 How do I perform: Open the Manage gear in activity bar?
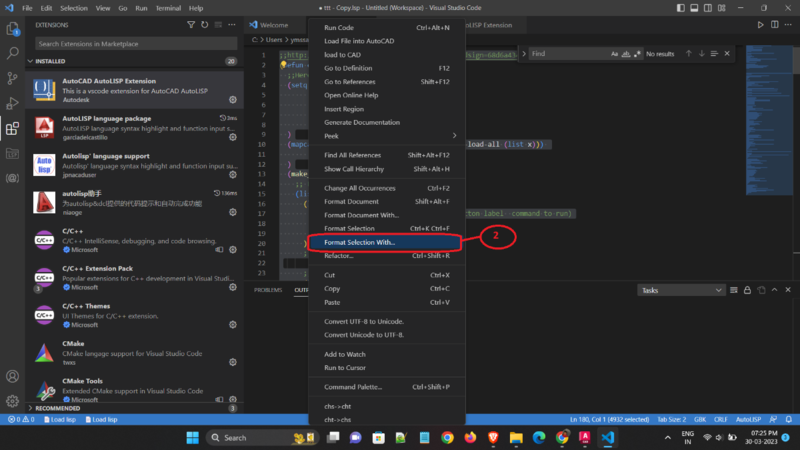[x=12, y=400]
